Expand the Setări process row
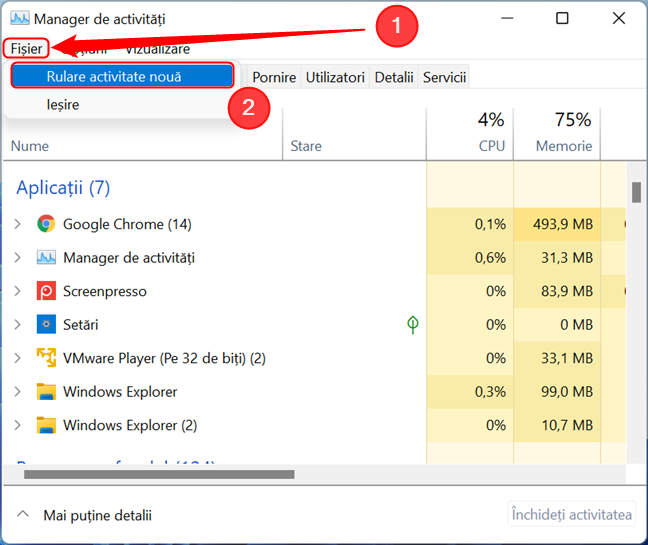The image size is (648, 545). pyautogui.click(x=17, y=324)
